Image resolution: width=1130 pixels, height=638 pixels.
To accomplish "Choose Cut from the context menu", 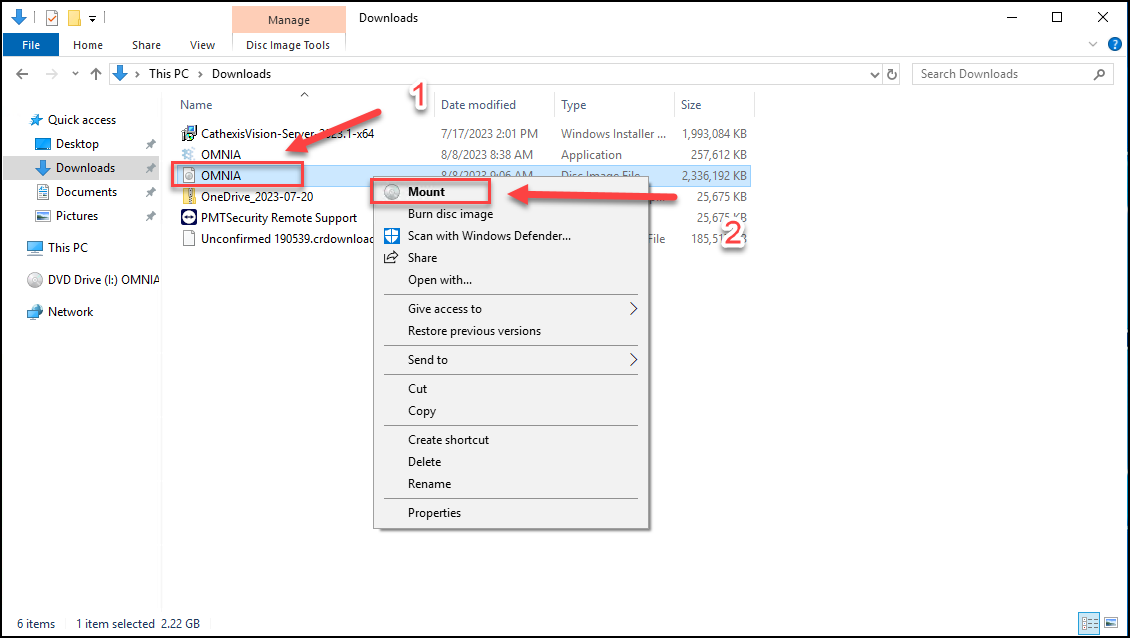I will click(511, 389).
